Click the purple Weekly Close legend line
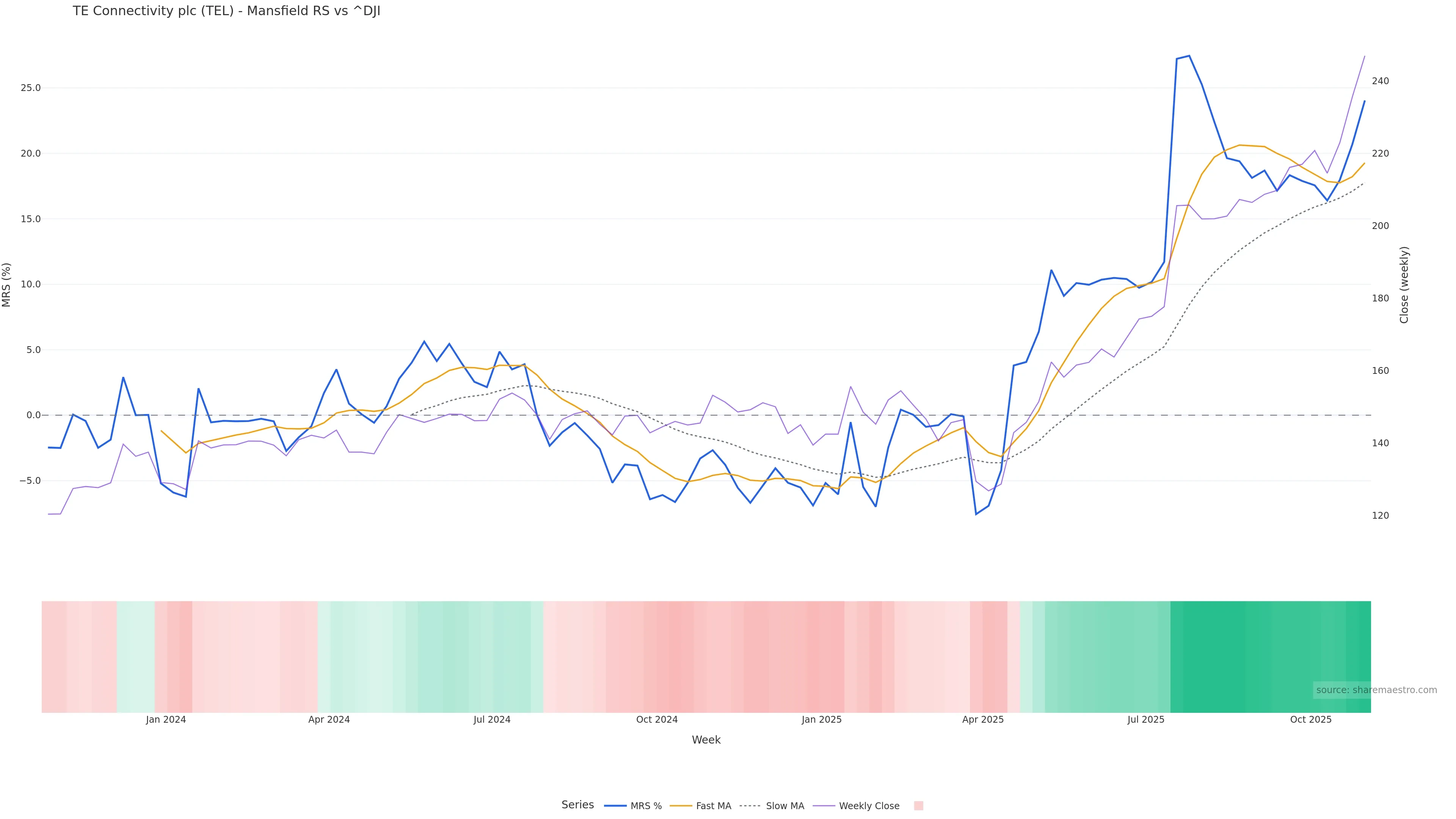This screenshot has width=1456, height=819. (x=824, y=806)
